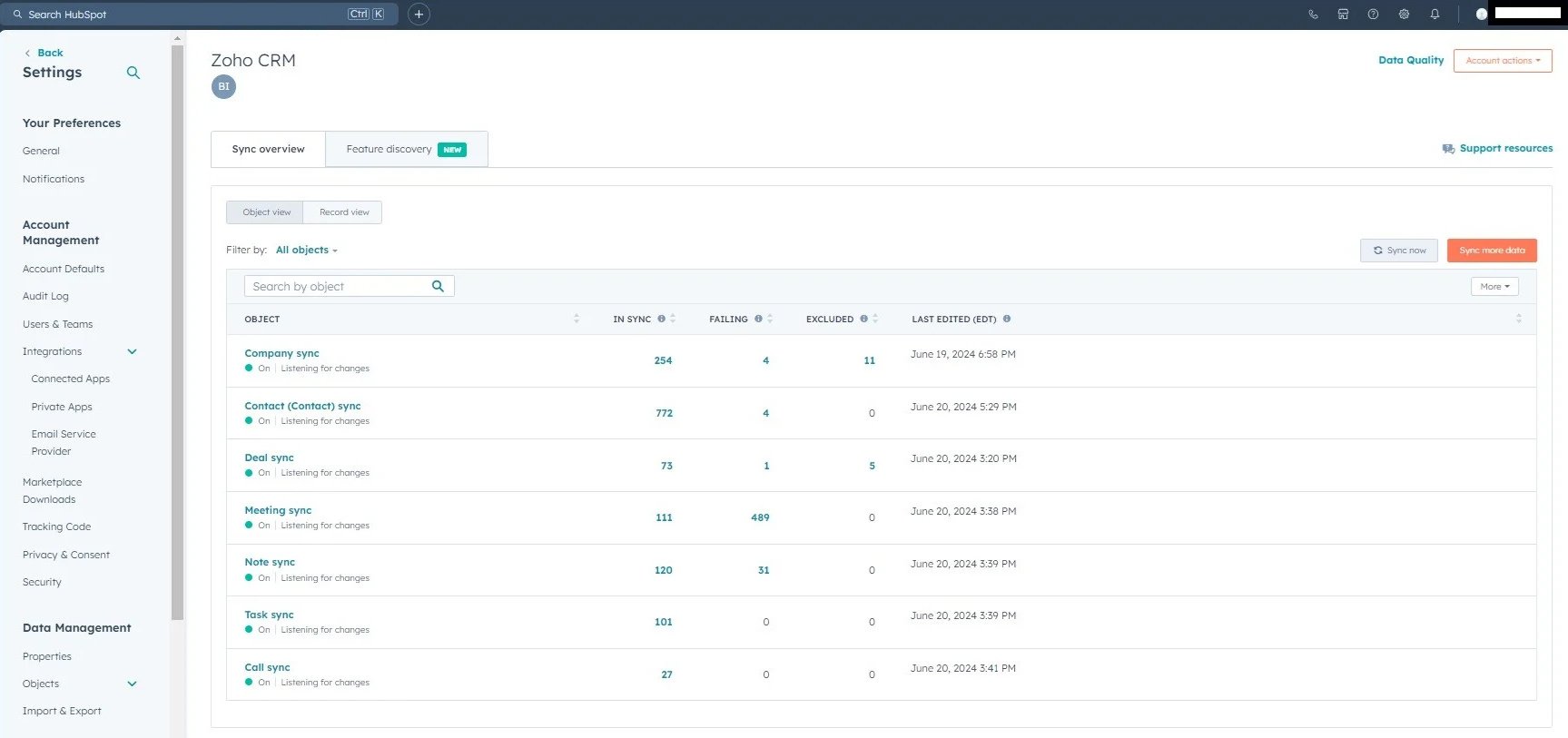Open the More dropdown in table toolbar
The width and height of the screenshot is (1568, 738).
tap(1494, 287)
